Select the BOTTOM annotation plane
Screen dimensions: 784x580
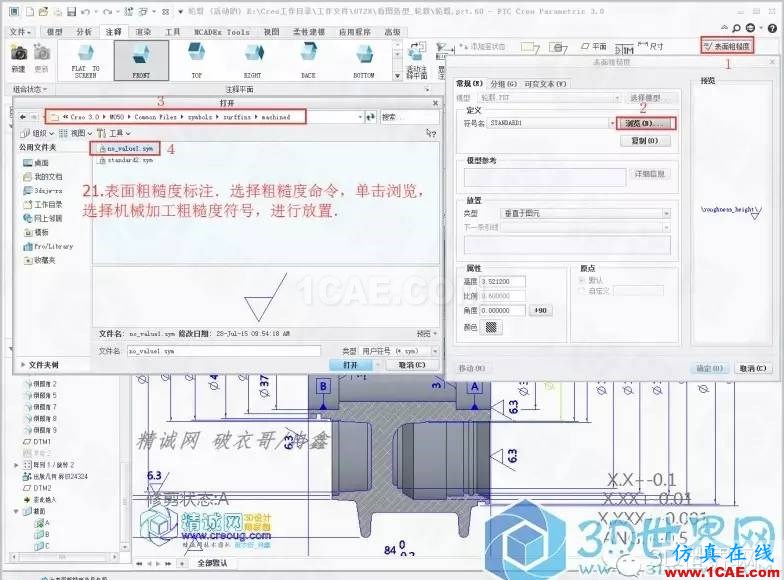tap(364, 60)
